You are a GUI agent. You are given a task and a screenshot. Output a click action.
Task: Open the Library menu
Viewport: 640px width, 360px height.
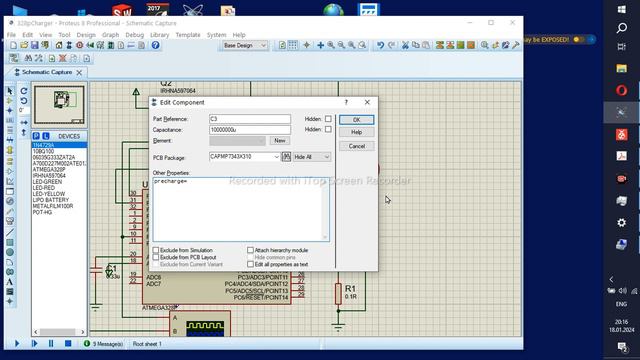tap(159, 35)
